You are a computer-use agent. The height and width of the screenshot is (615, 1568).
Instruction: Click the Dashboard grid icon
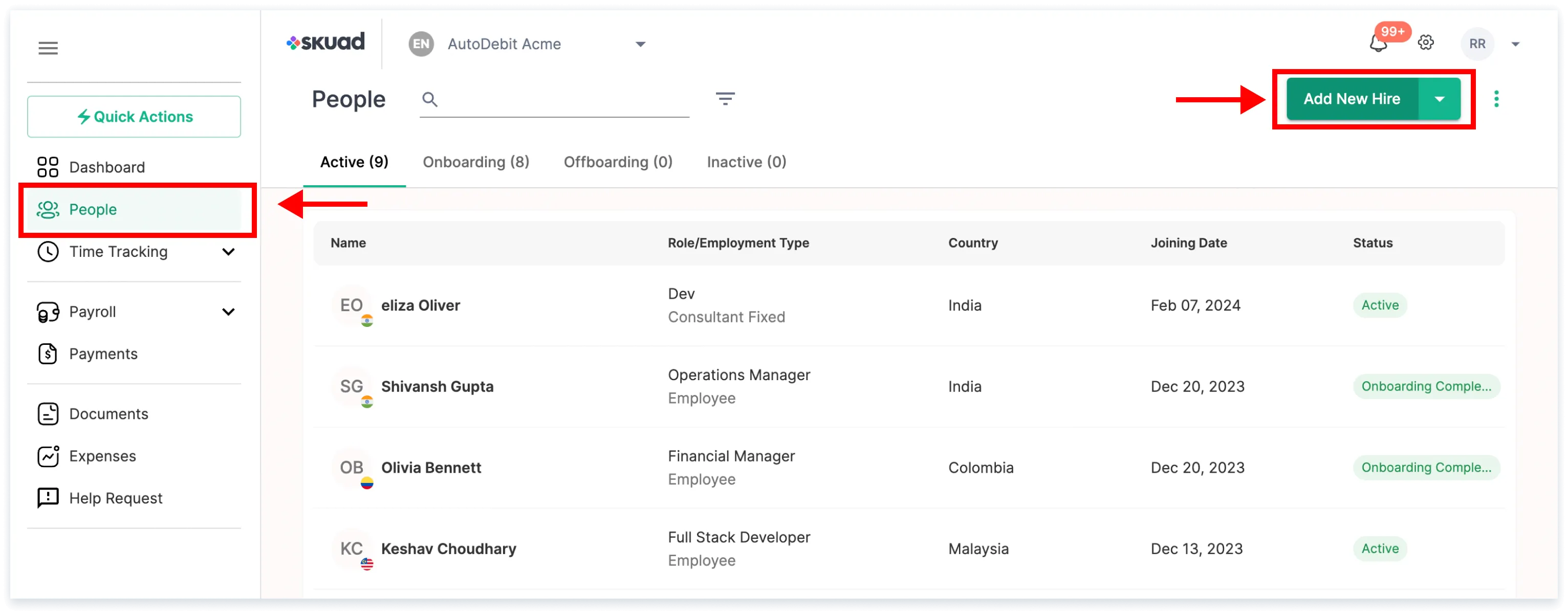tap(48, 167)
